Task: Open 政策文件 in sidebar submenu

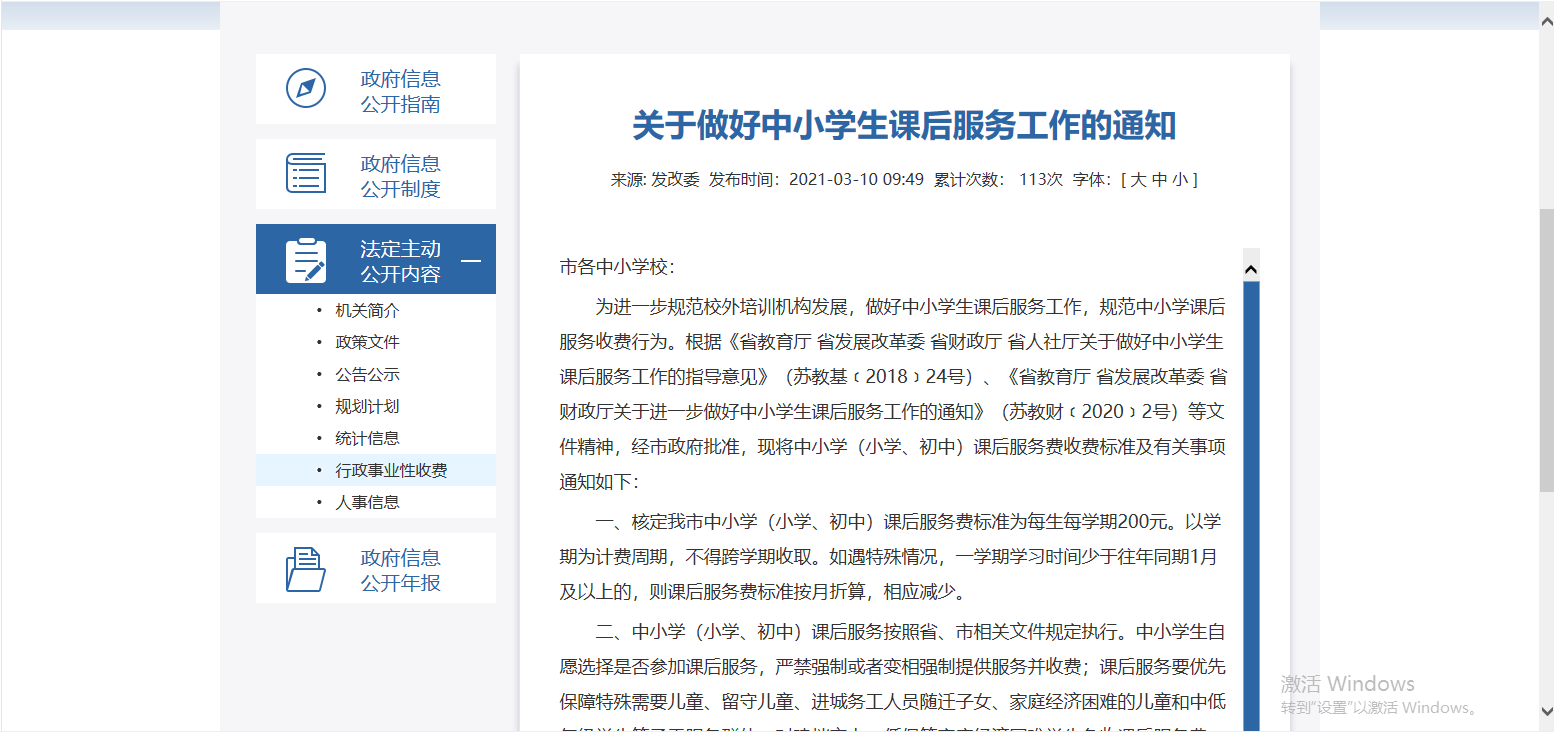Action: [x=367, y=342]
